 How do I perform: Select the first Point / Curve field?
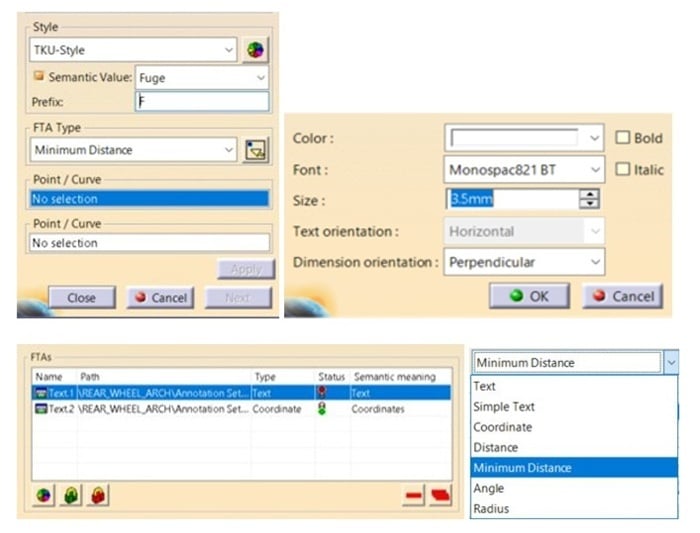pos(150,199)
